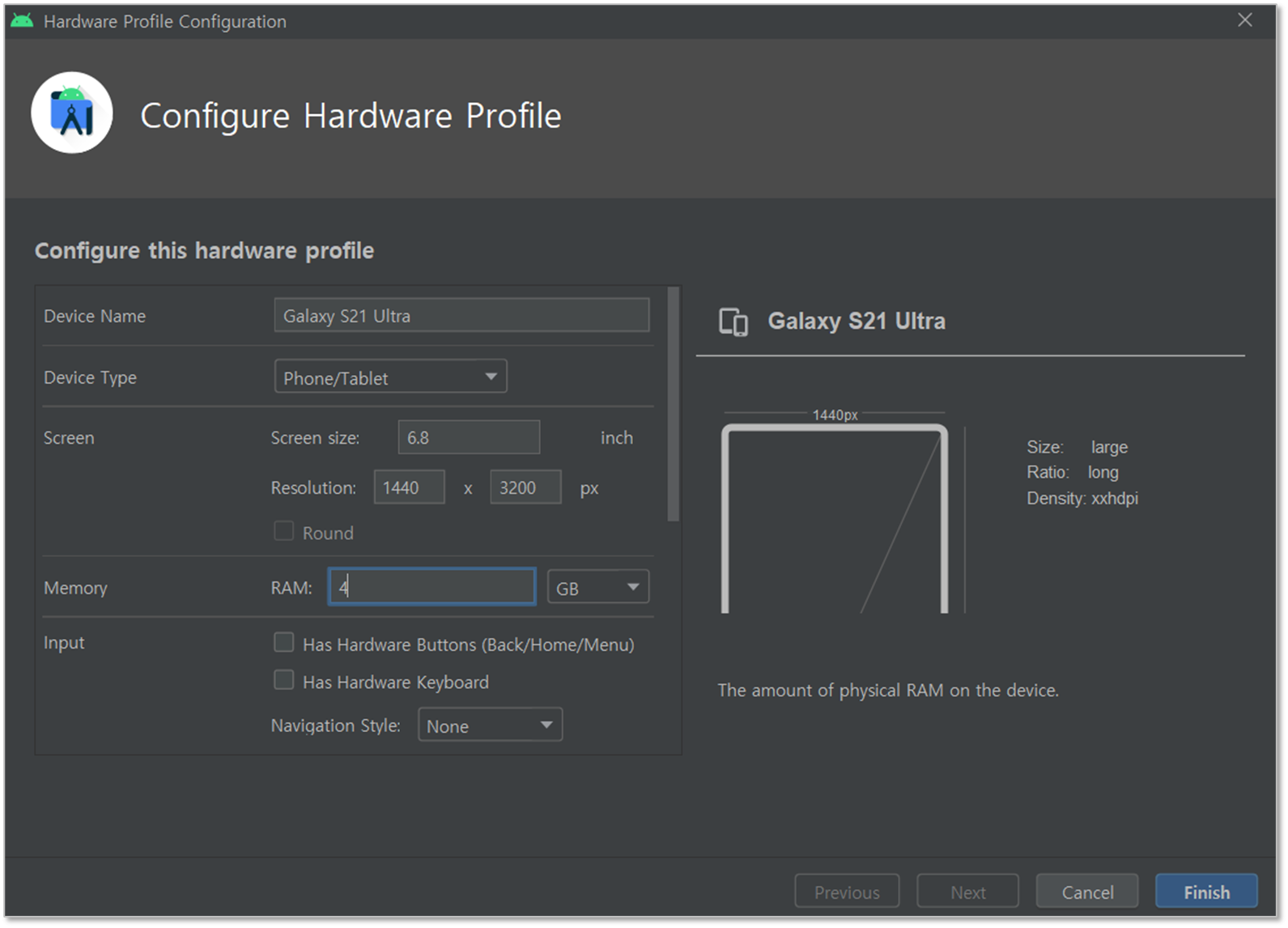
Task: Toggle the Round screen checkbox
Action: pos(283,531)
